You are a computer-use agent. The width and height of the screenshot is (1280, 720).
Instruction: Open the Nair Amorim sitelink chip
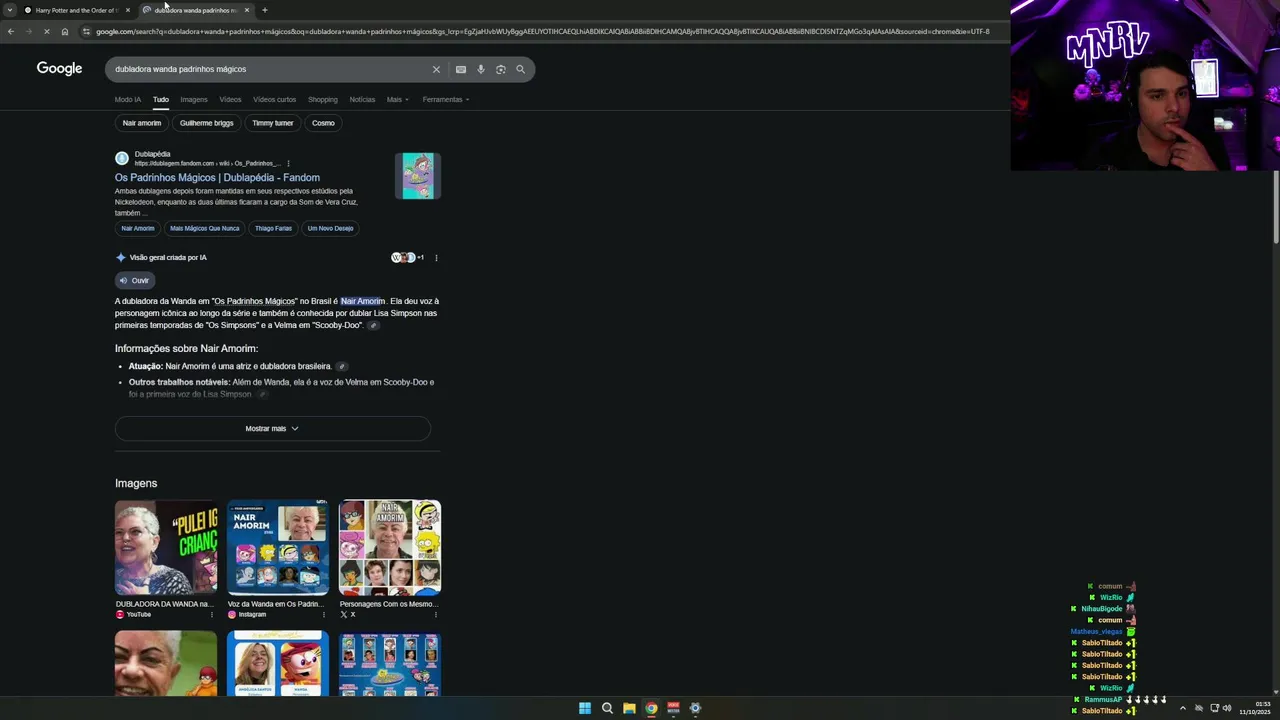[138, 228]
